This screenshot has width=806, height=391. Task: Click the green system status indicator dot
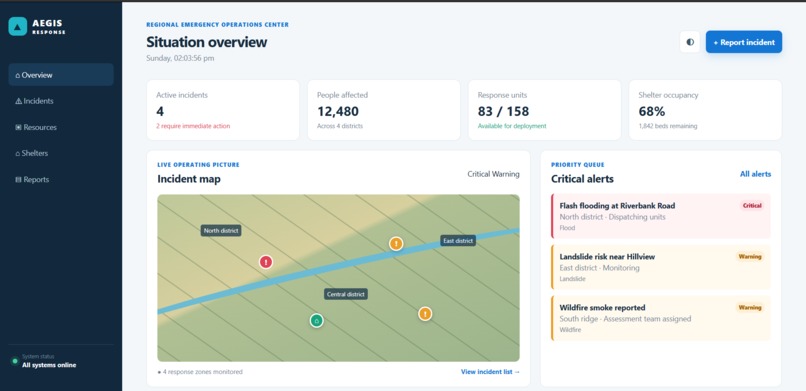click(x=15, y=361)
